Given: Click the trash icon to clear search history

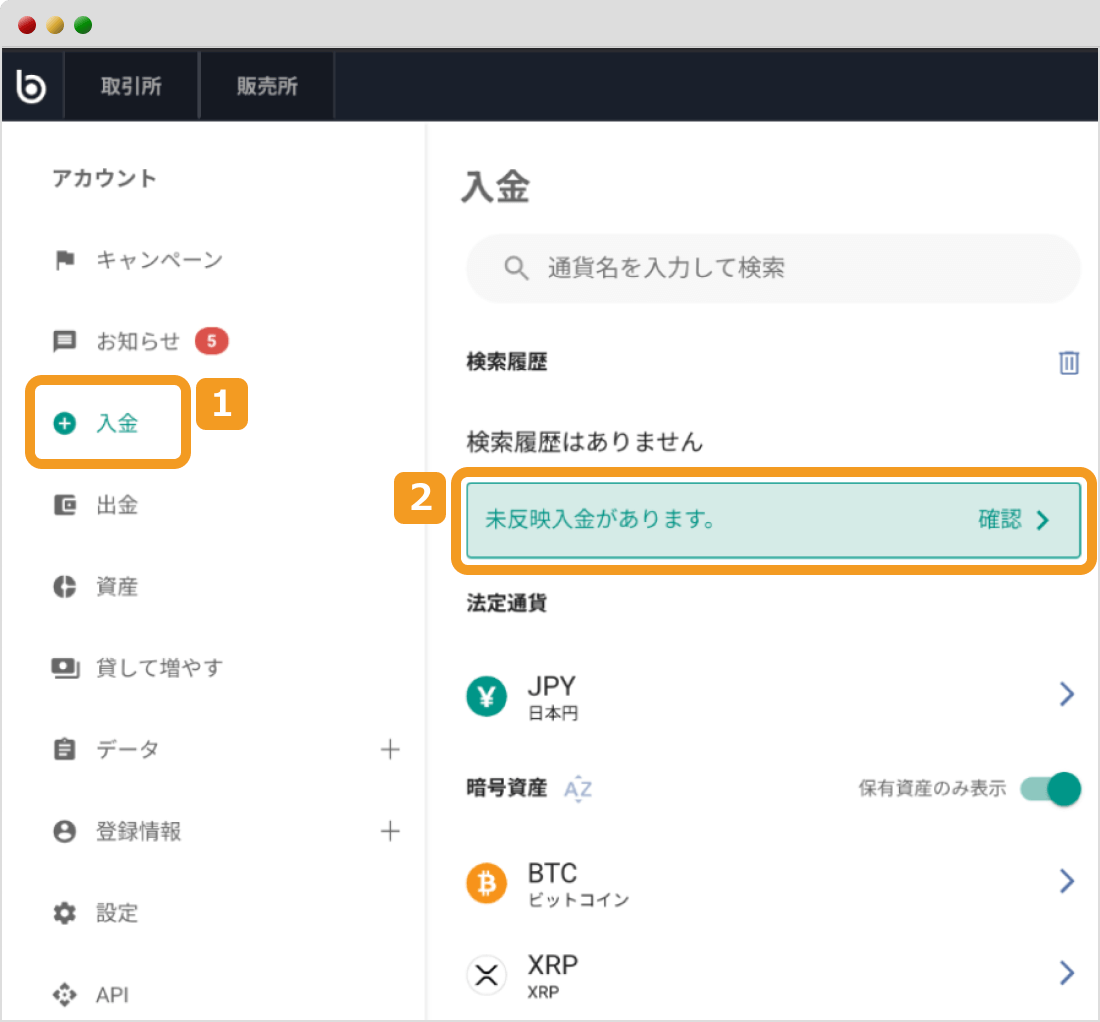Looking at the screenshot, I should point(1068,363).
